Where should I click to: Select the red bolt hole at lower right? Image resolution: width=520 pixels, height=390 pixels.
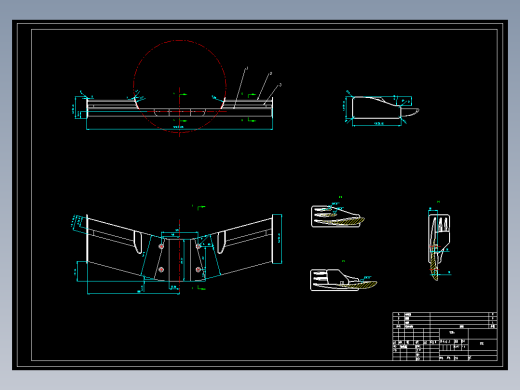(198, 269)
